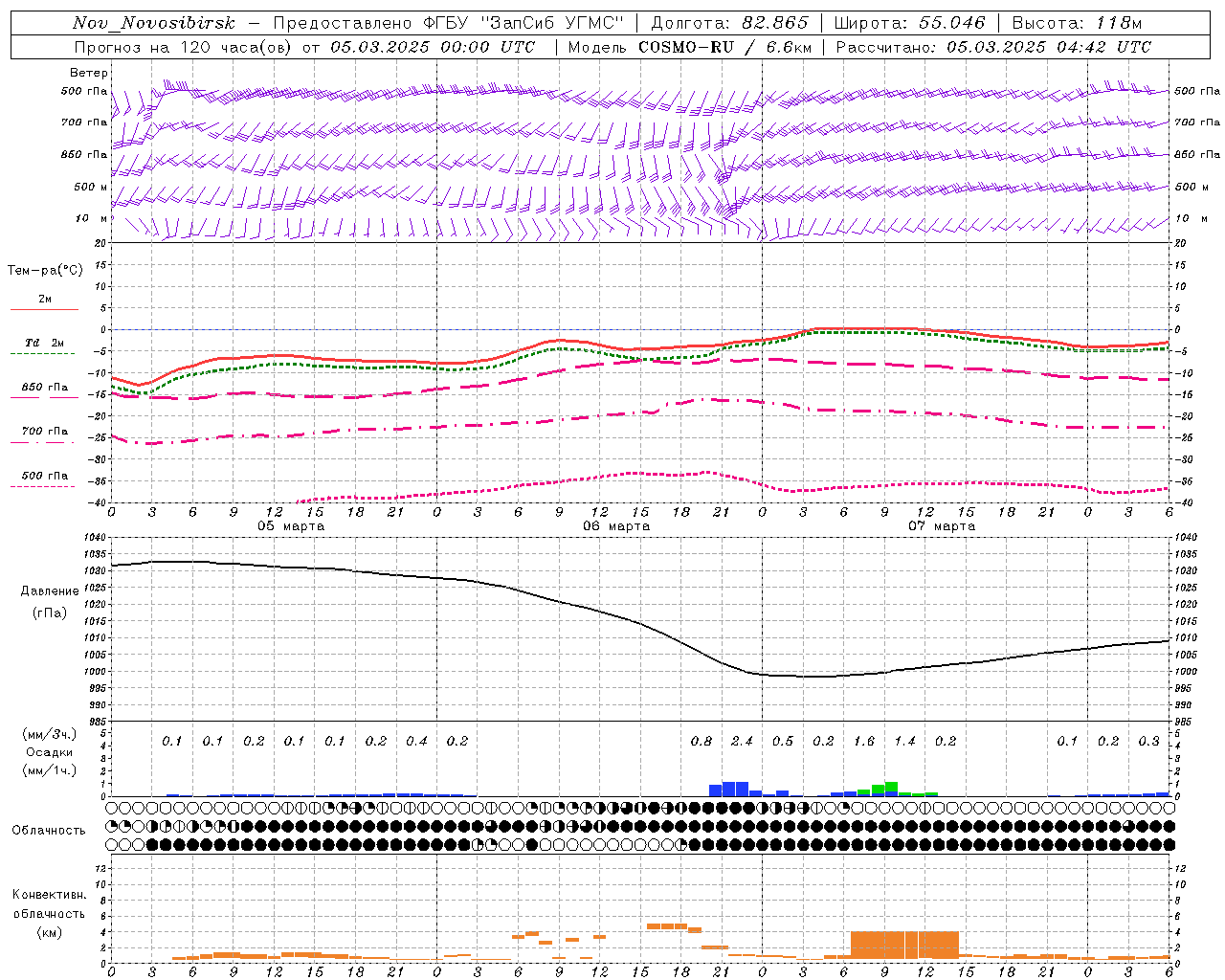Screen dimensions: 1225x980
Task: Click the Облачность panel label
Action: click(49, 830)
